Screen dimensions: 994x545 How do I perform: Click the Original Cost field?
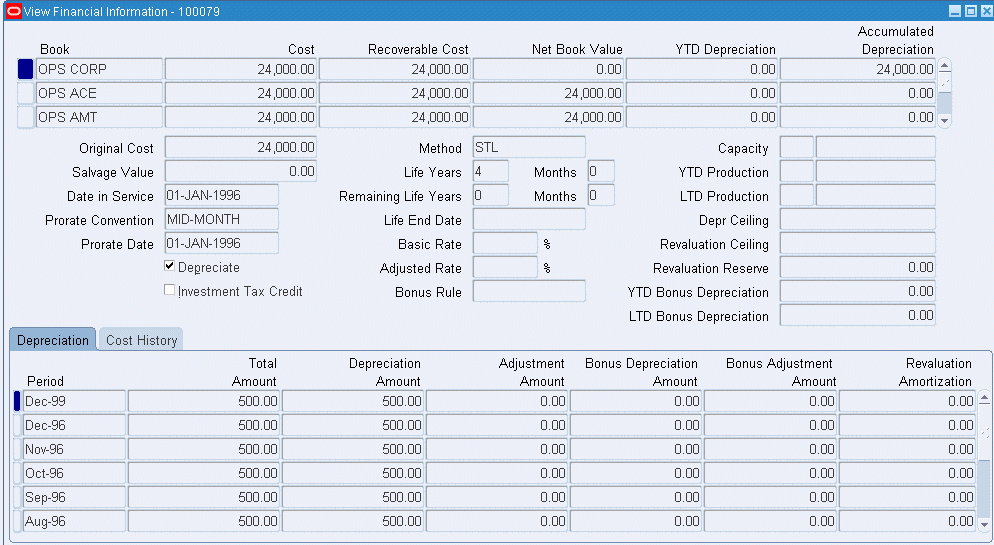241,147
